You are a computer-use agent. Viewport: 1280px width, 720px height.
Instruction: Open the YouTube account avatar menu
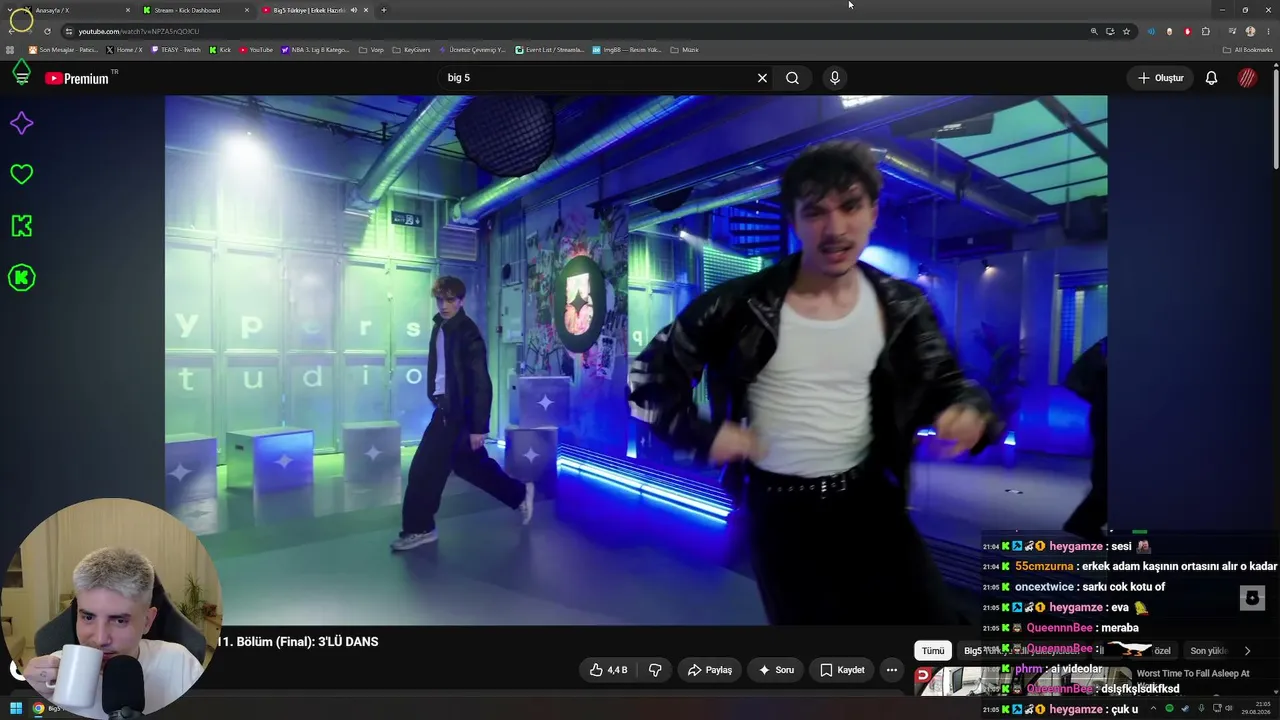tap(1247, 78)
